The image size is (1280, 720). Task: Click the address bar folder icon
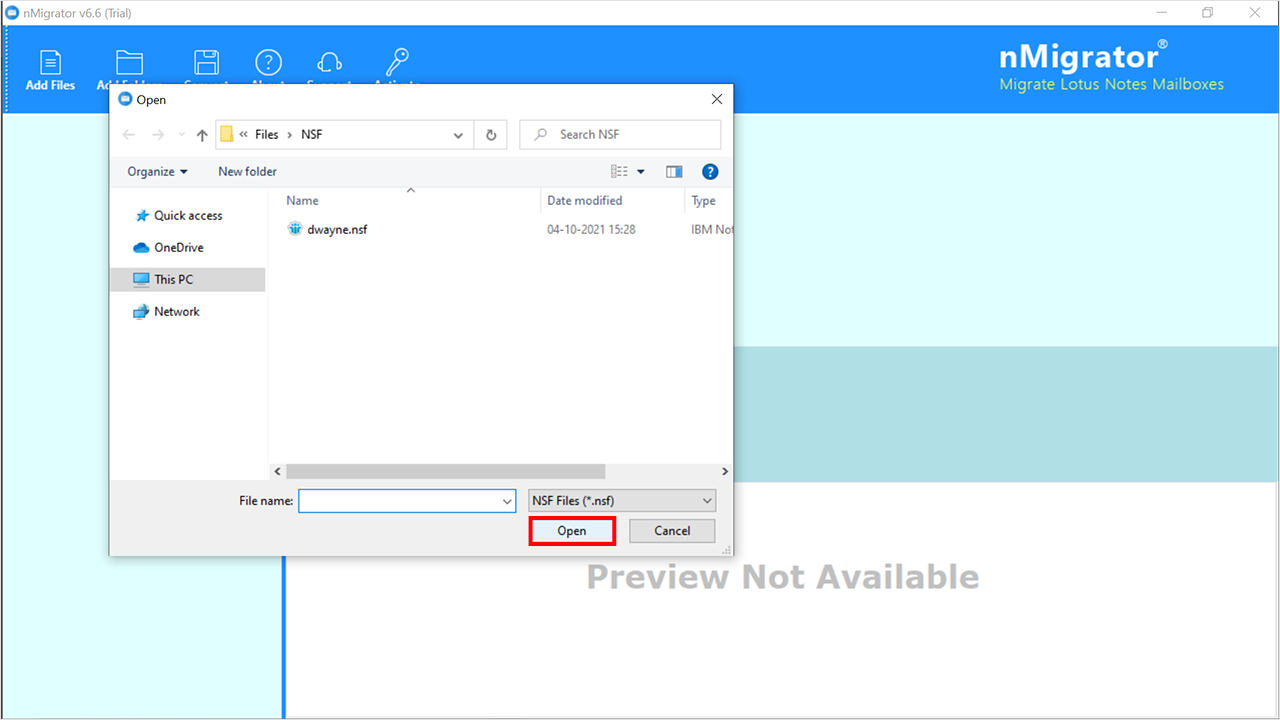(x=227, y=134)
